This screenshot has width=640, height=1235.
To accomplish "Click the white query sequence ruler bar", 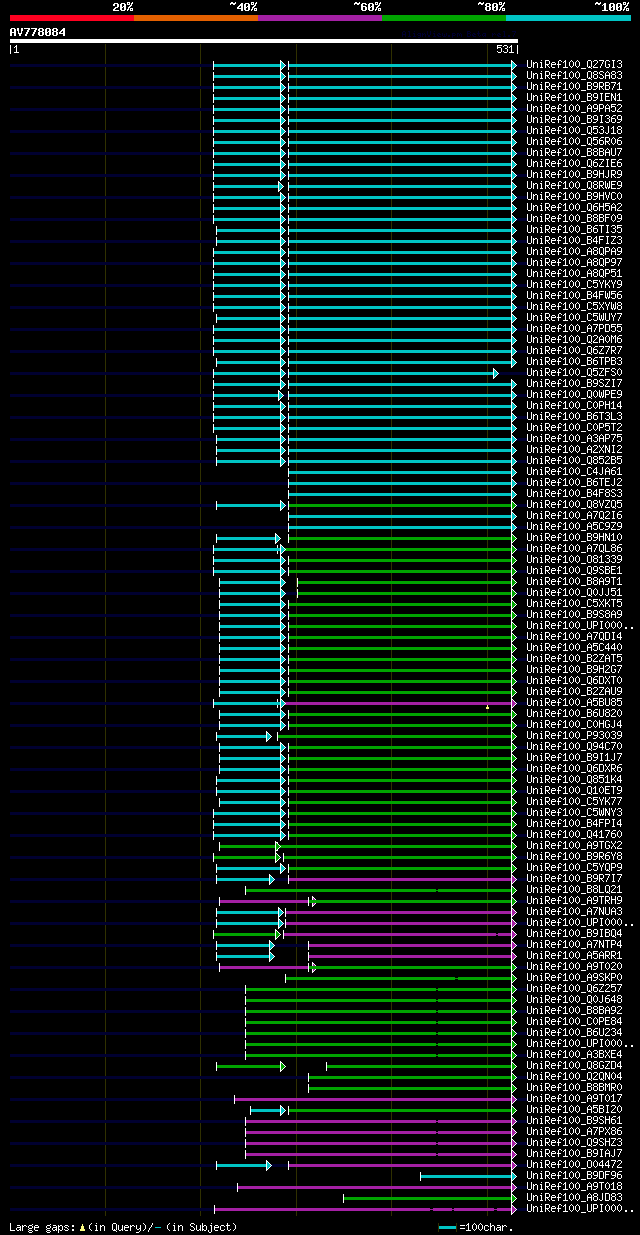I will pyautogui.click(x=264, y=41).
